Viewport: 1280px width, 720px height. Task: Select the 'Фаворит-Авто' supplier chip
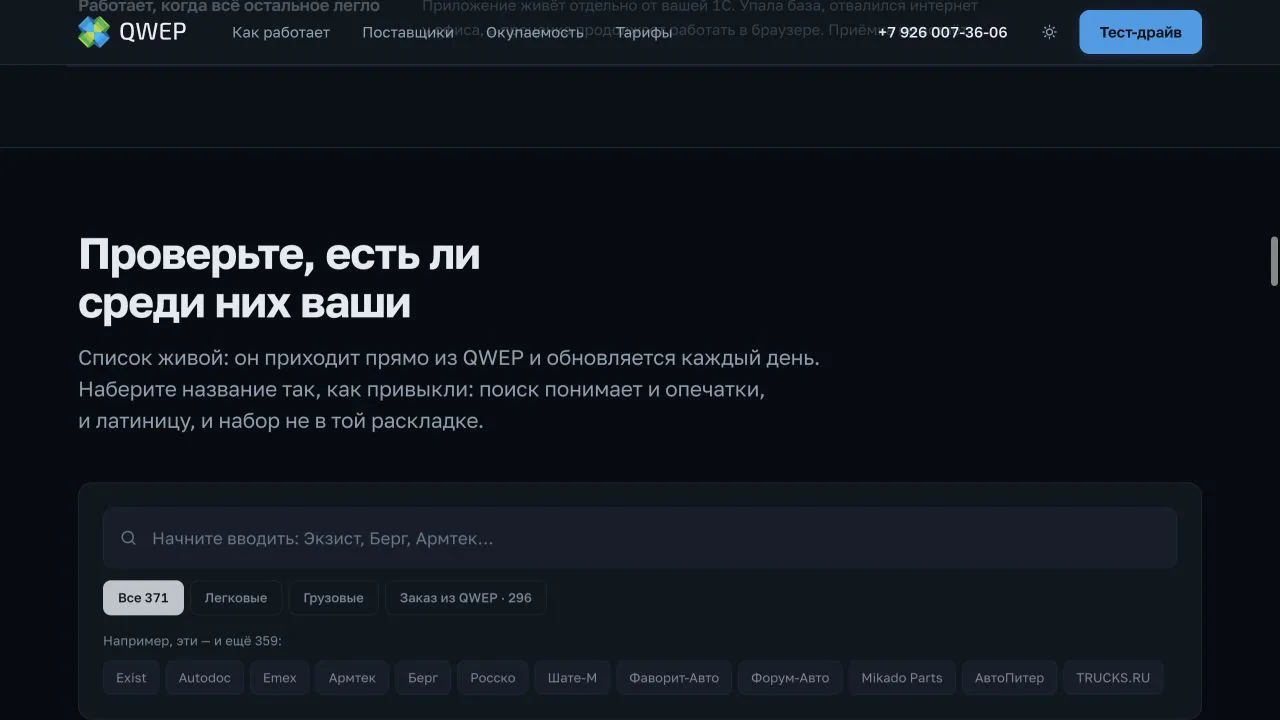pyautogui.click(x=674, y=678)
